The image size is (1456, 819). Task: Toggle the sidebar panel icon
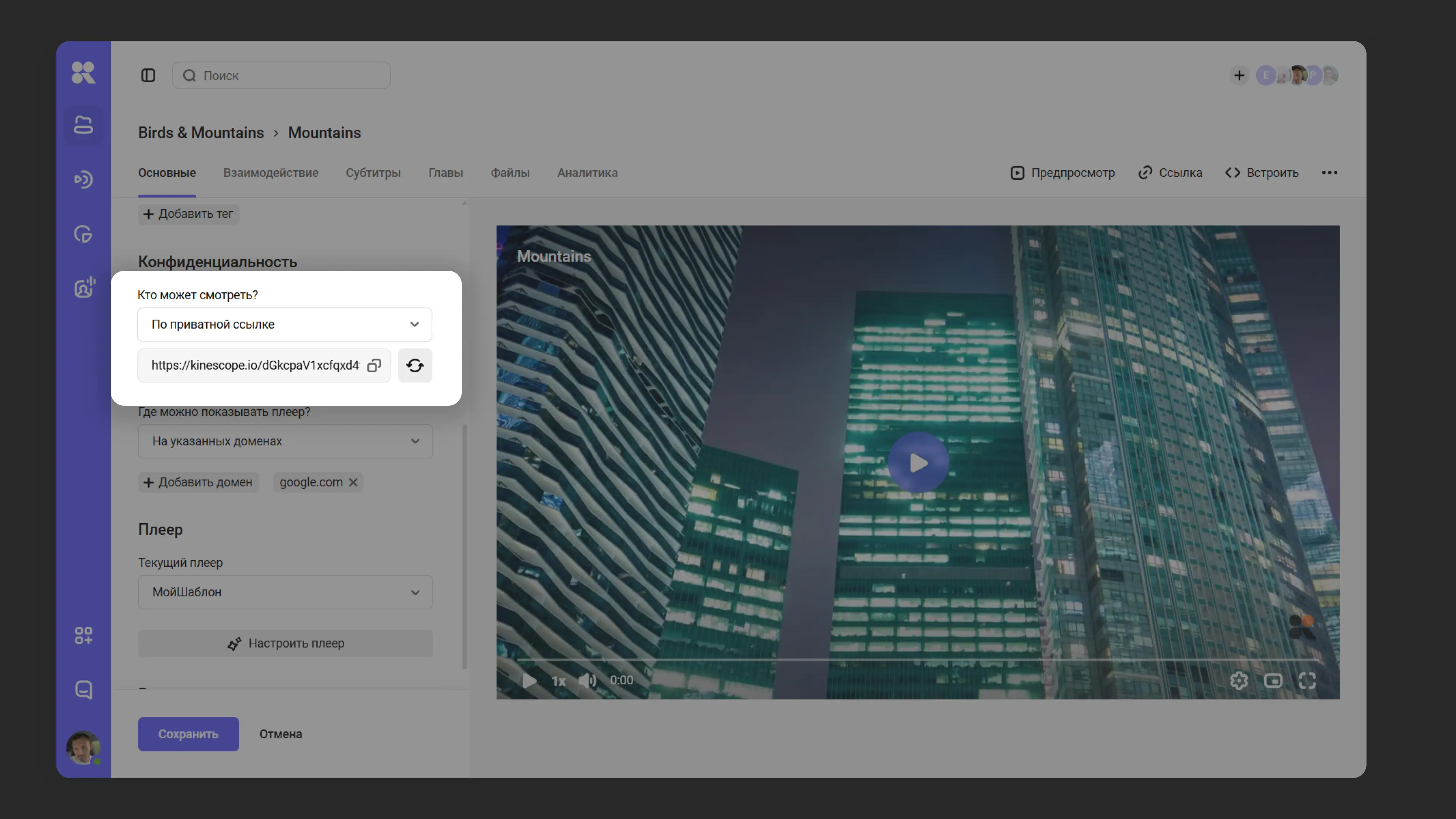coord(148,75)
